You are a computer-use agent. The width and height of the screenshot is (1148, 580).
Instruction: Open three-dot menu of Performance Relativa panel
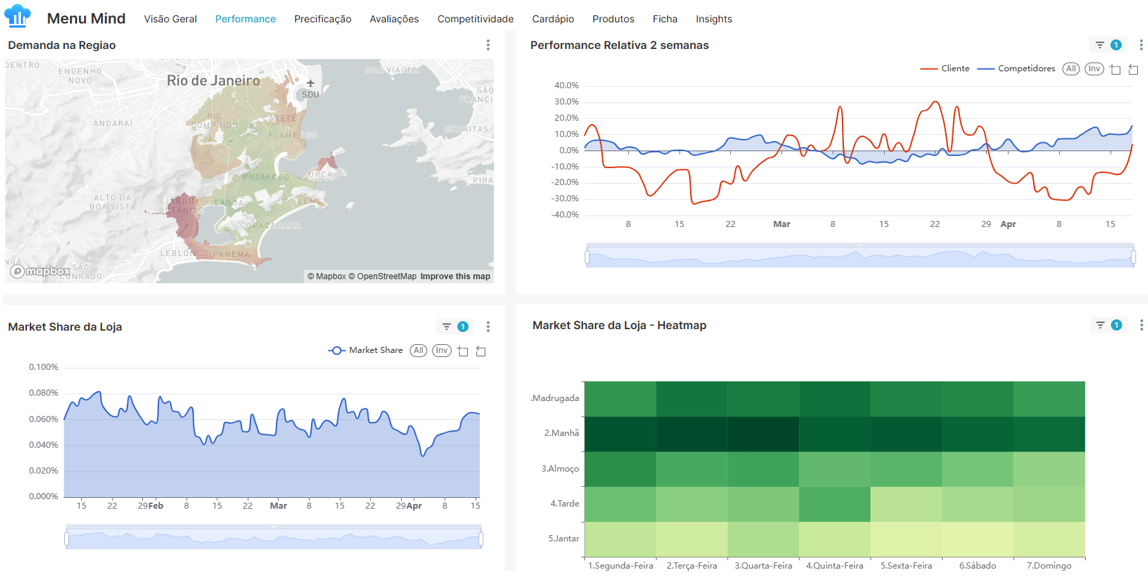(x=1141, y=45)
